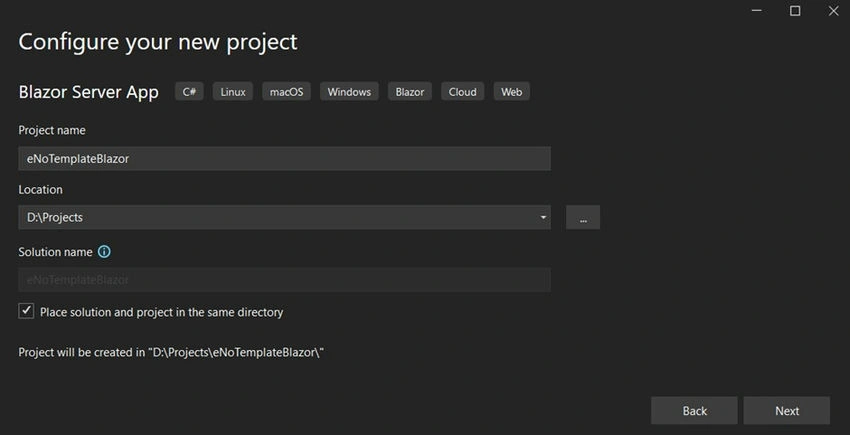Screen dimensions: 850x435
Task: Click the Next button
Action: pyautogui.click(x=787, y=411)
